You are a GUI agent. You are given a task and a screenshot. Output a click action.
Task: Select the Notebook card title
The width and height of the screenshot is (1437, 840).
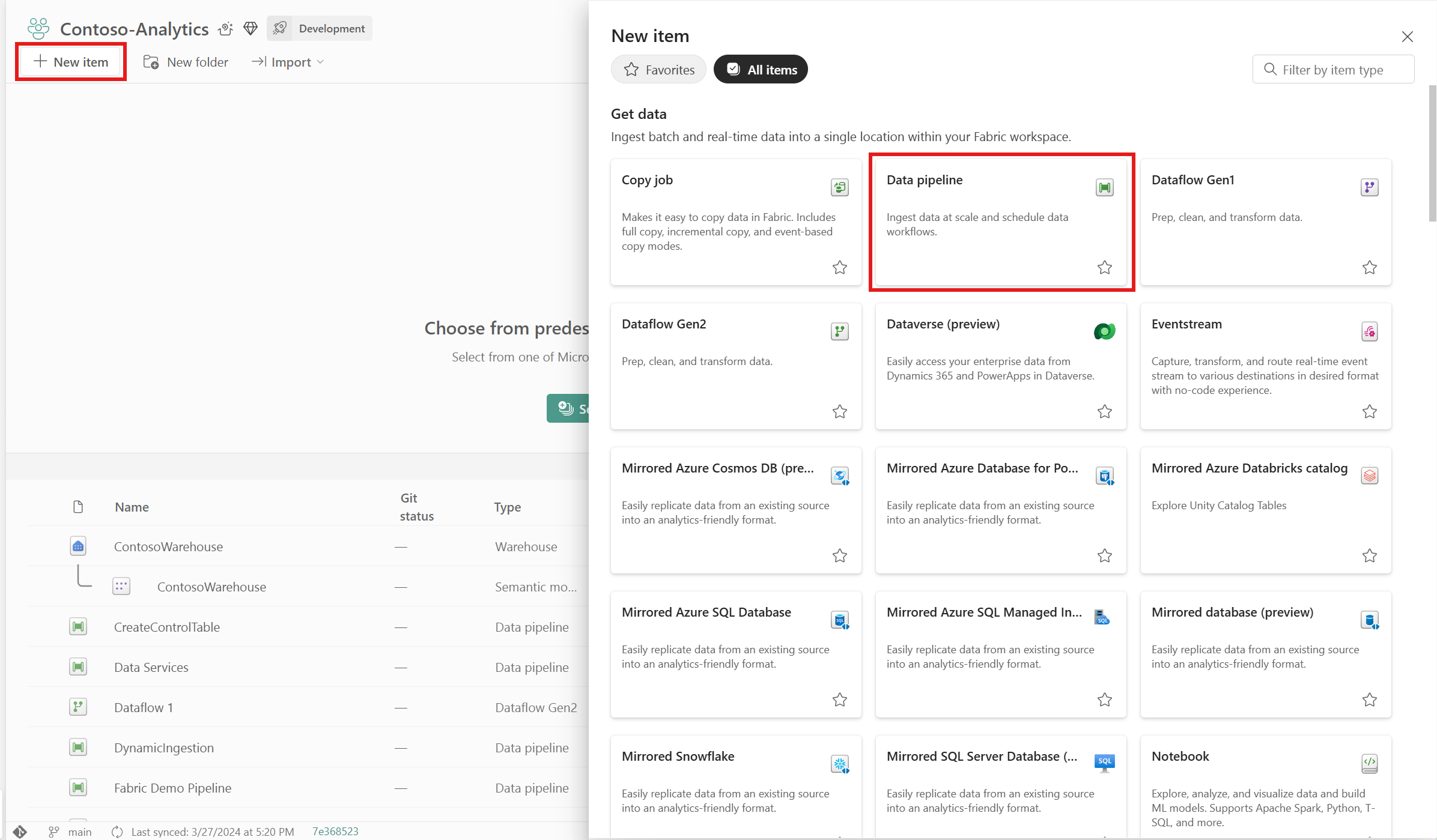point(1180,757)
